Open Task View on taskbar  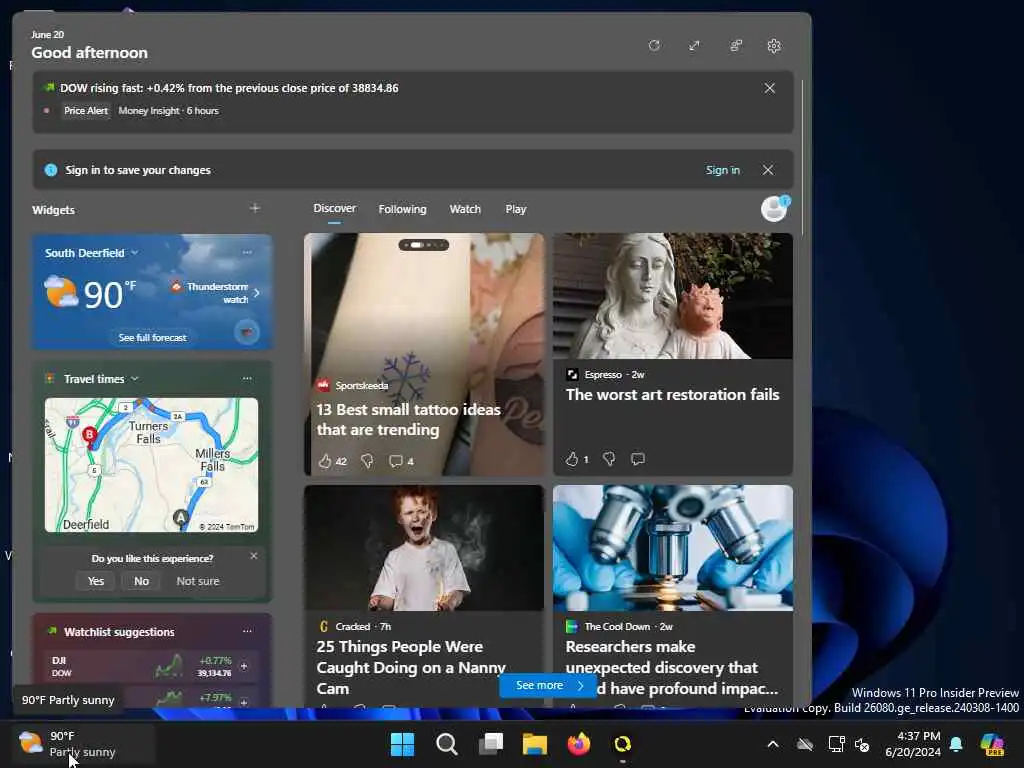tap(490, 744)
